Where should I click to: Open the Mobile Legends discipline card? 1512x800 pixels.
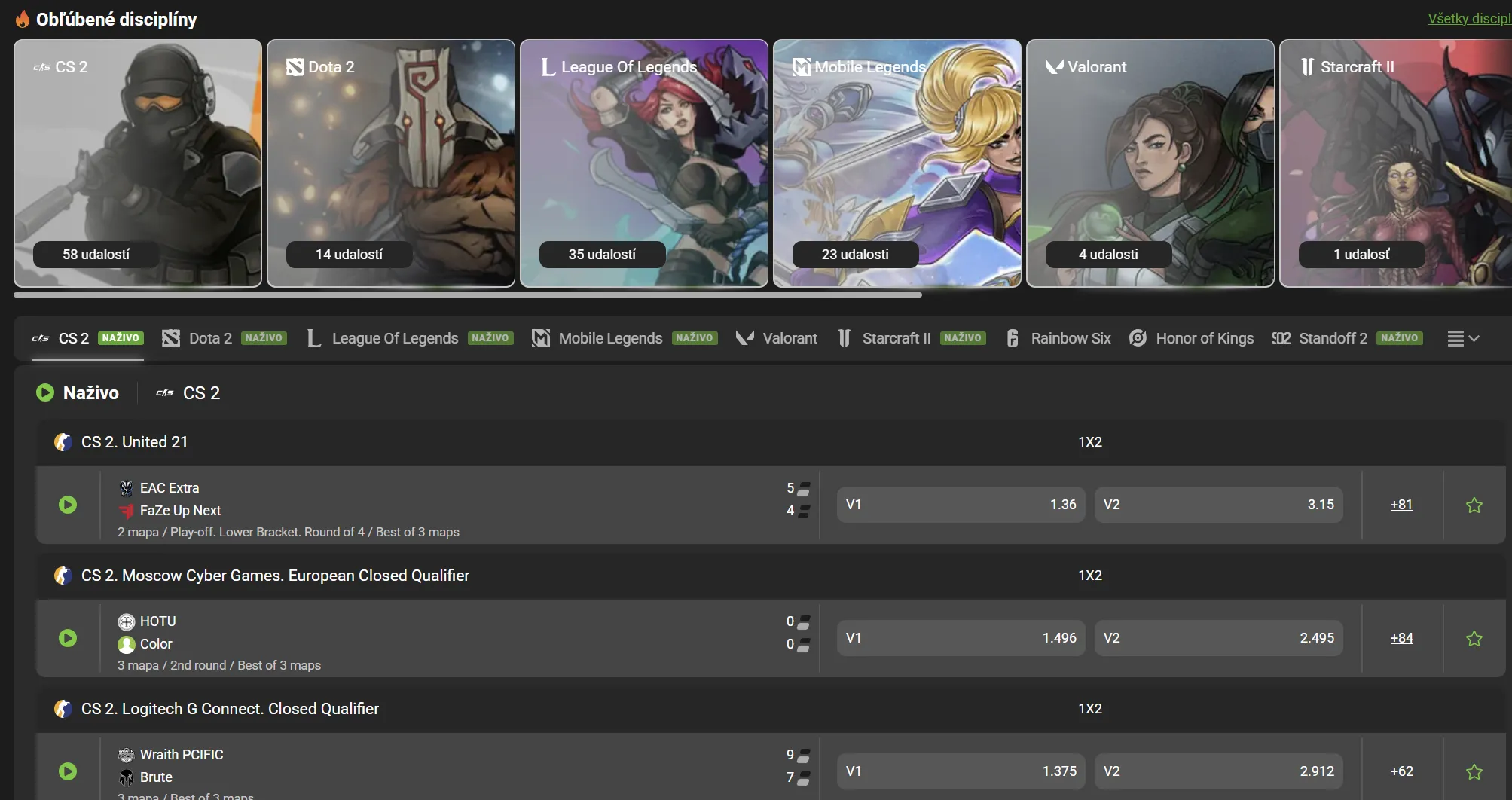coord(897,163)
